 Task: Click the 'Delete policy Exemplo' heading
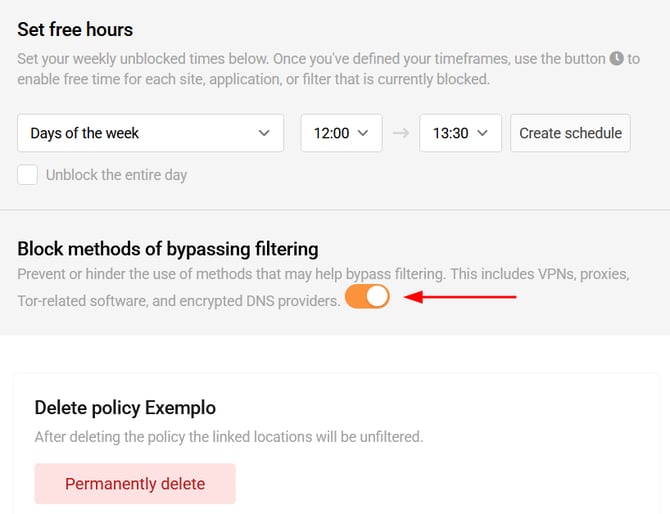pyautogui.click(x=125, y=407)
